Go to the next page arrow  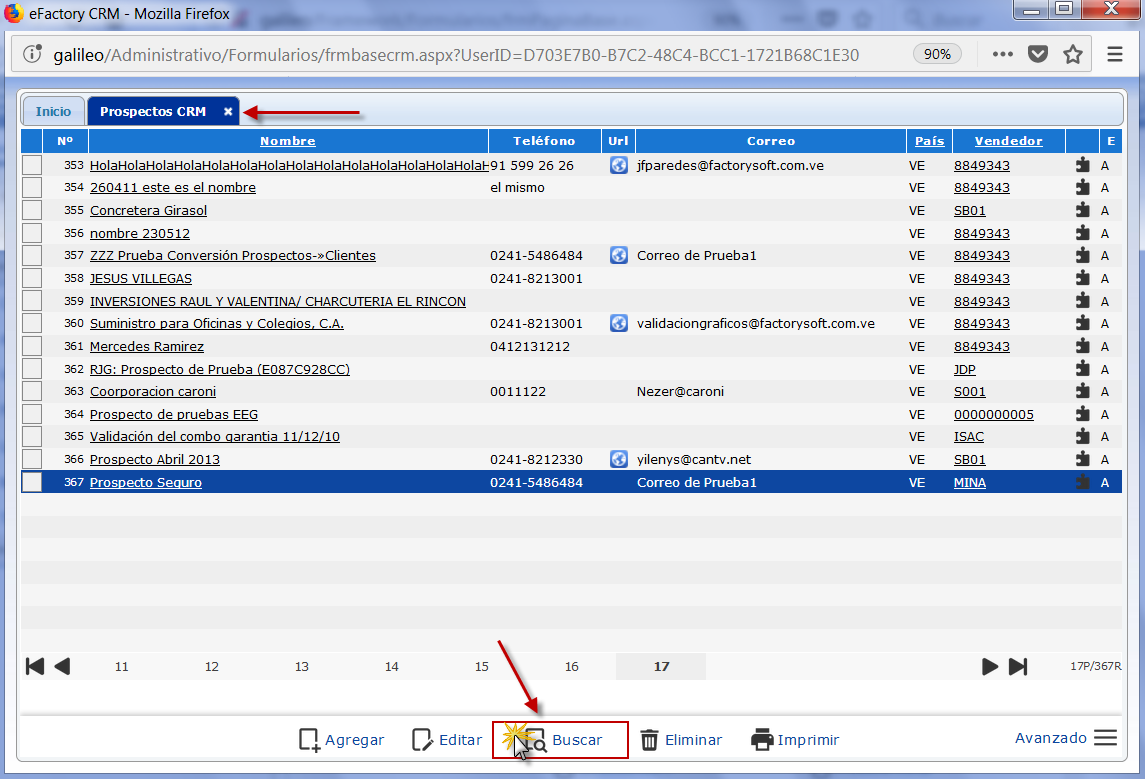point(989,666)
